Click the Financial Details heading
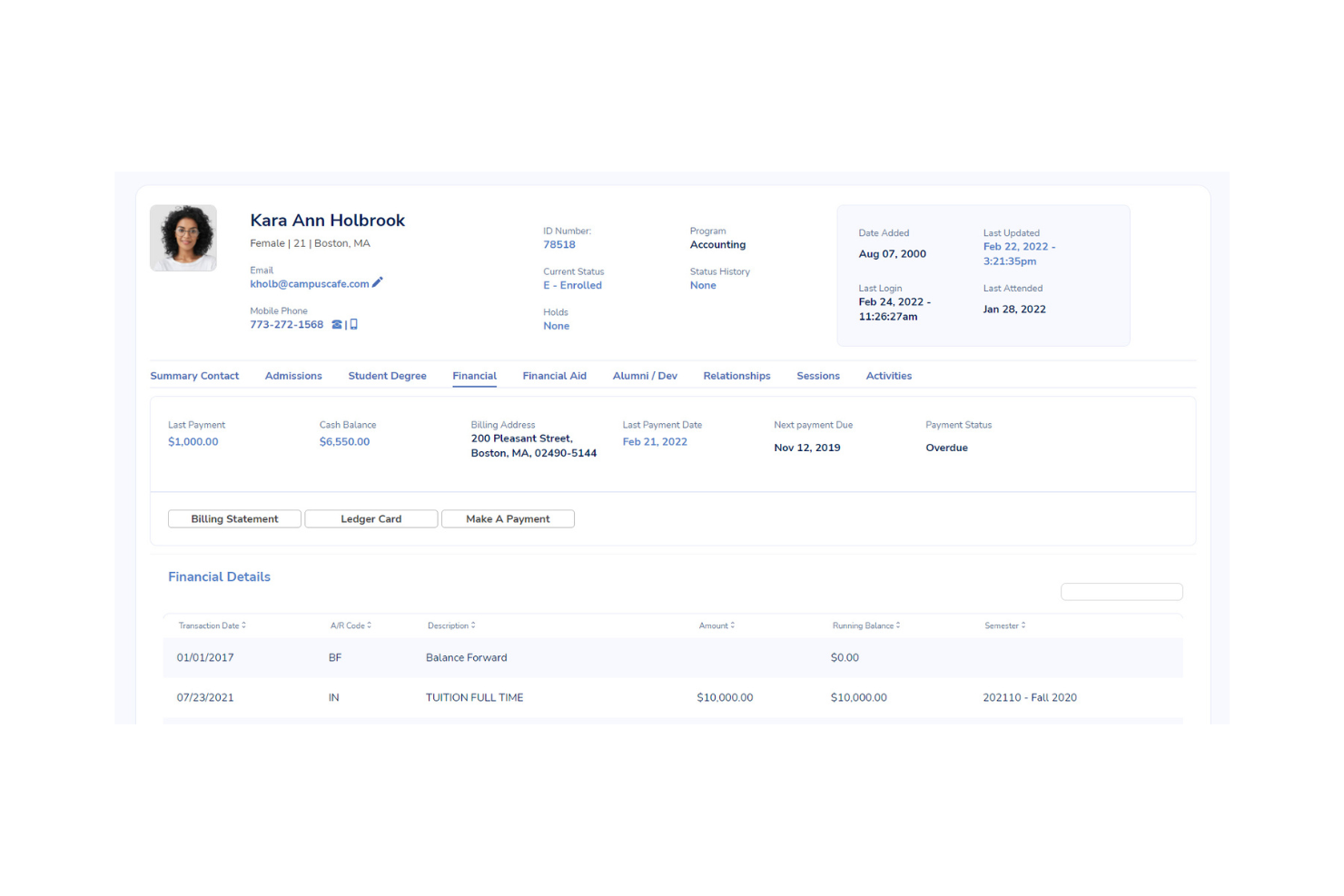Screen dimensions: 1344x896 coord(219,577)
